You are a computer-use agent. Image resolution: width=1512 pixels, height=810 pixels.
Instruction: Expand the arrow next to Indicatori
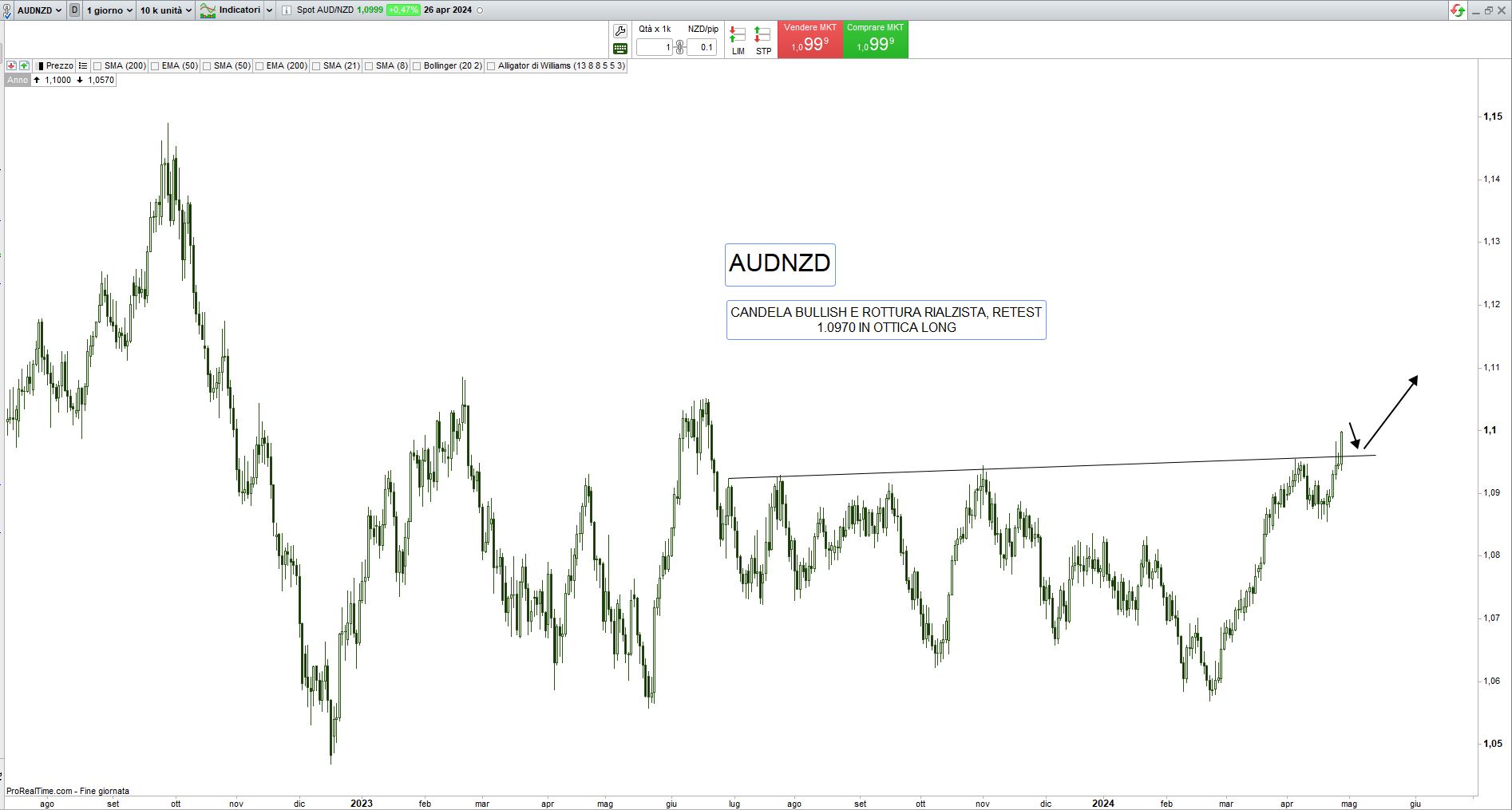[269, 10]
